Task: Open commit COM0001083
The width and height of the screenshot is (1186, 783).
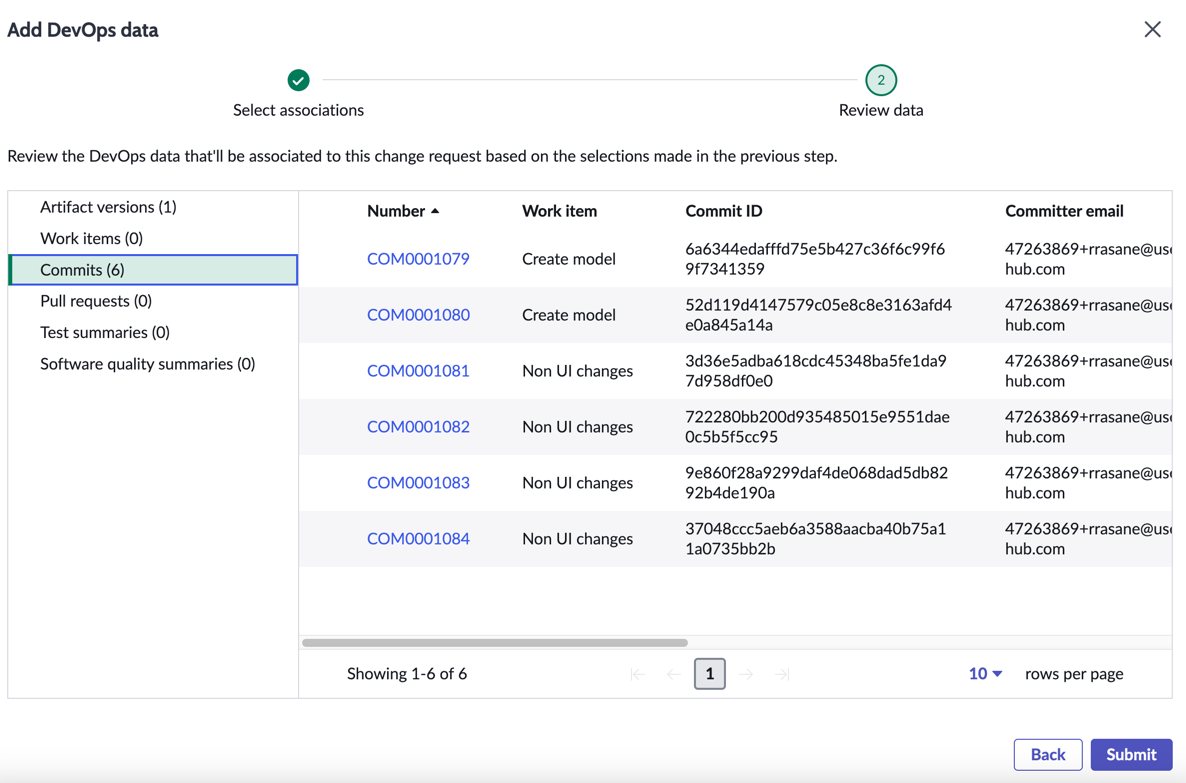Action: pyautogui.click(x=418, y=483)
